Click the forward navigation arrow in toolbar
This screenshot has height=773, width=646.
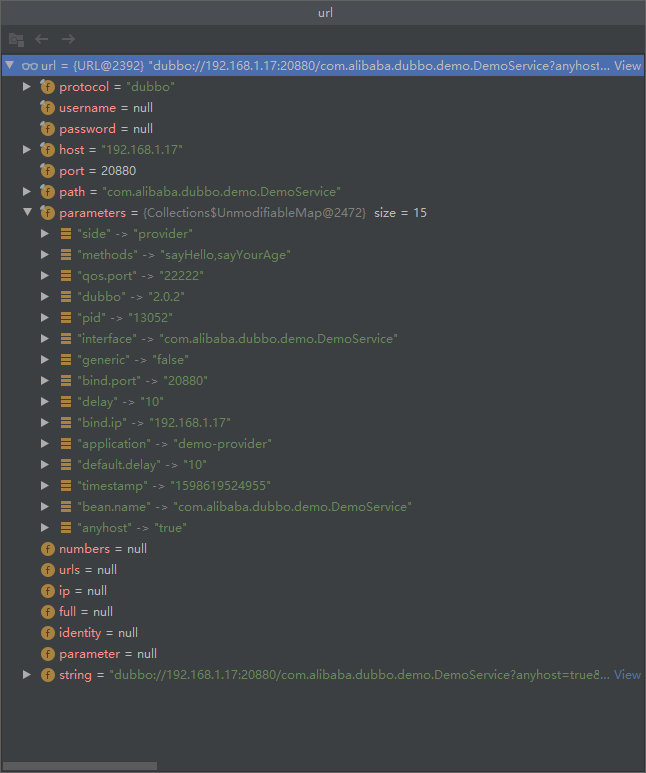click(x=69, y=39)
